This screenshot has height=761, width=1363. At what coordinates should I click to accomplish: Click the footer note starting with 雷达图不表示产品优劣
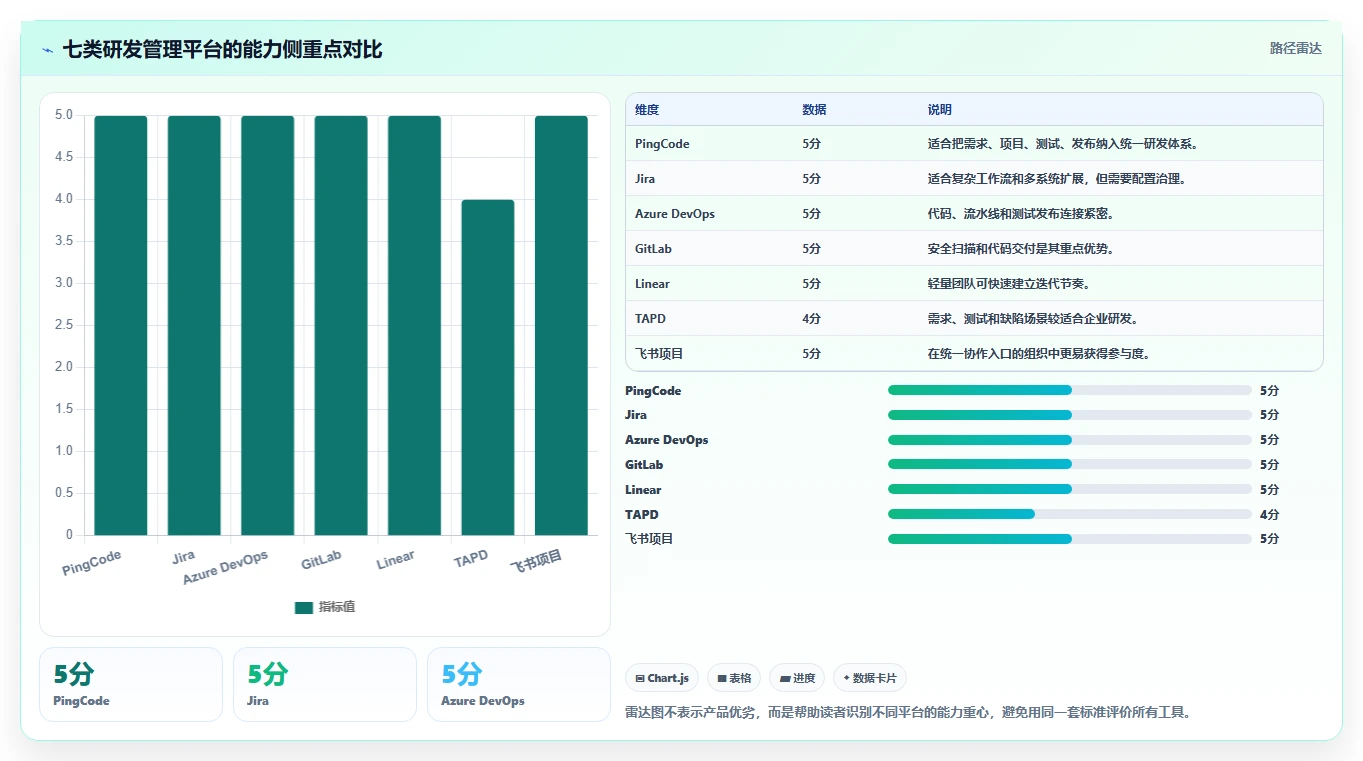908,713
